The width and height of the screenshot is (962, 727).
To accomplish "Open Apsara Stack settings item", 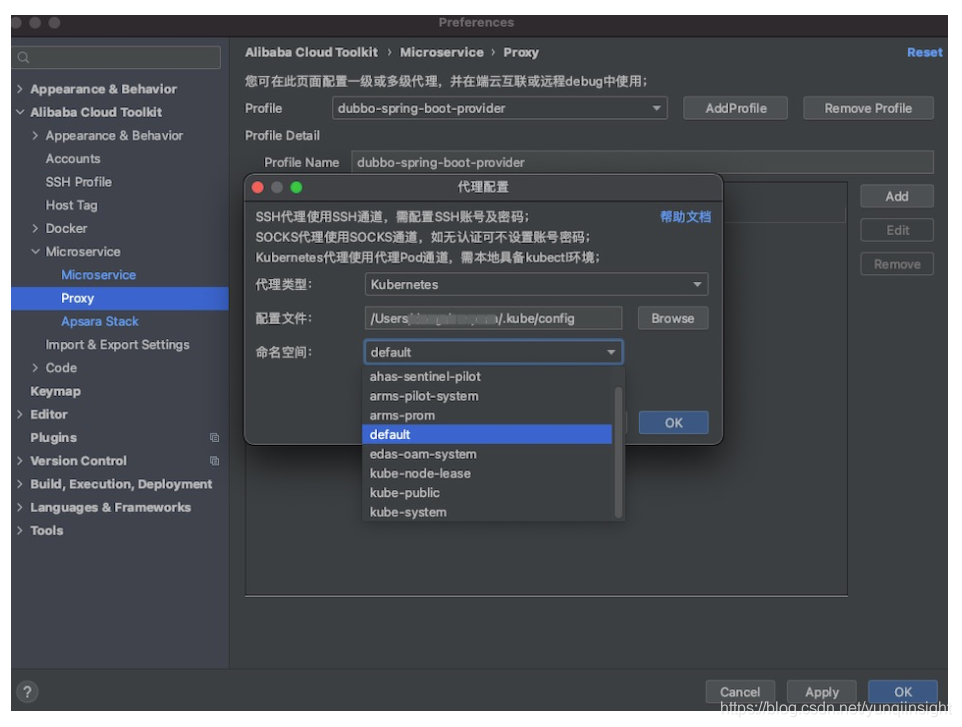I will tap(99, 321).
